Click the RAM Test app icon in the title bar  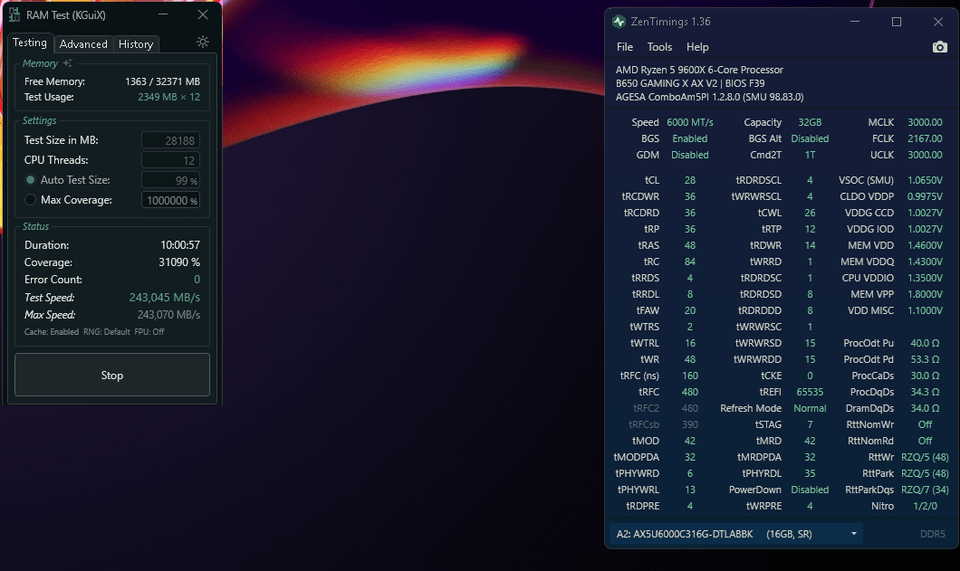[x=16, y=15]
